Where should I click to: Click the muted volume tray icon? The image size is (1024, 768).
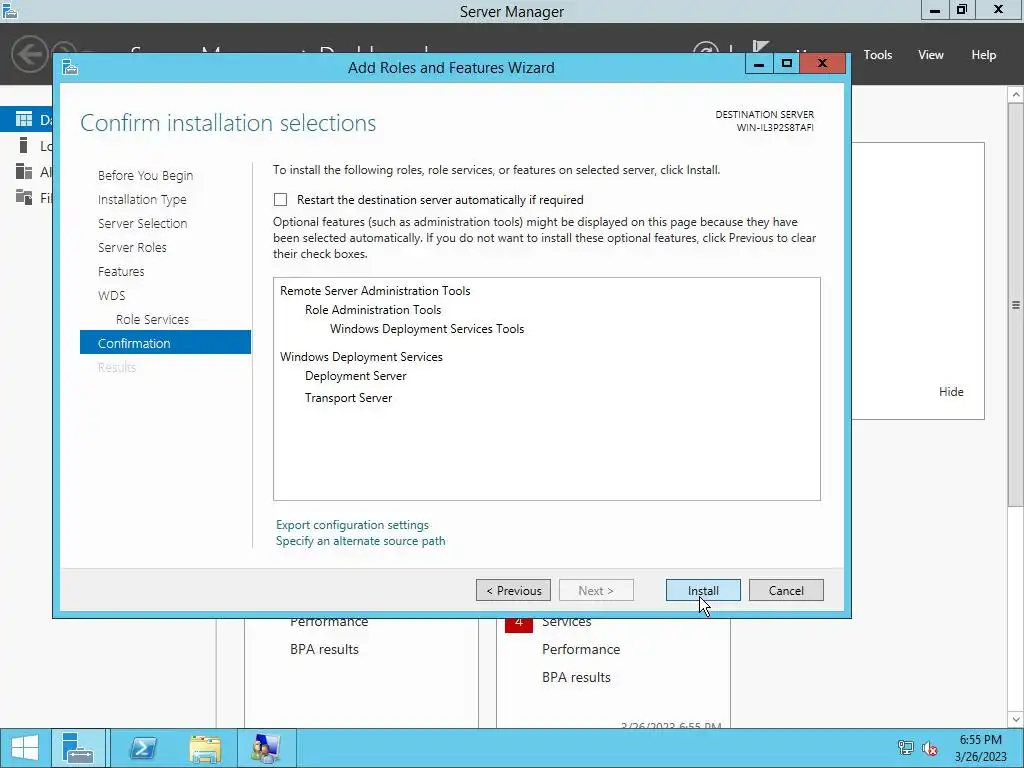point(930,748)
